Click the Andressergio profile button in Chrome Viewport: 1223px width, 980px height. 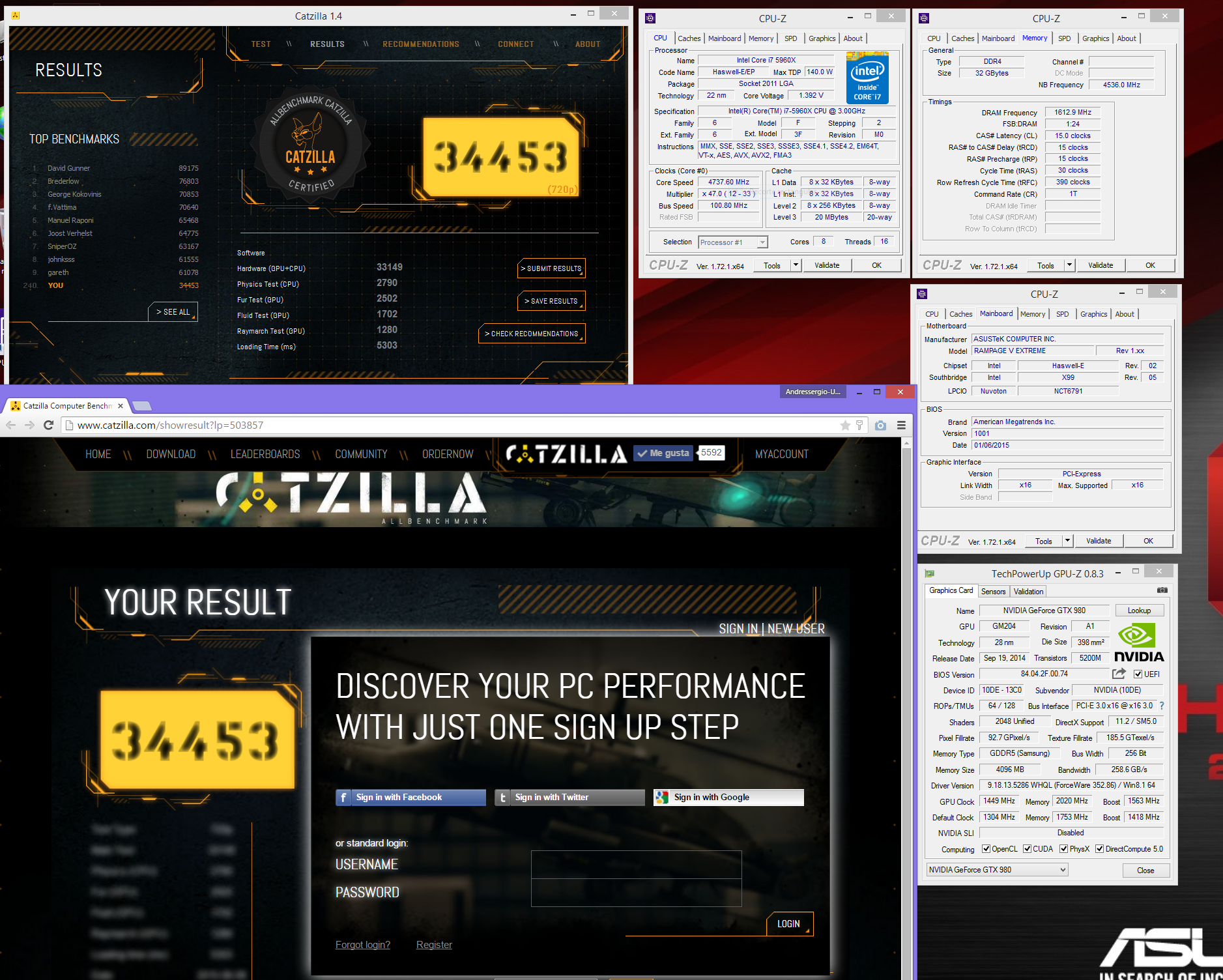tap(813, 392)
